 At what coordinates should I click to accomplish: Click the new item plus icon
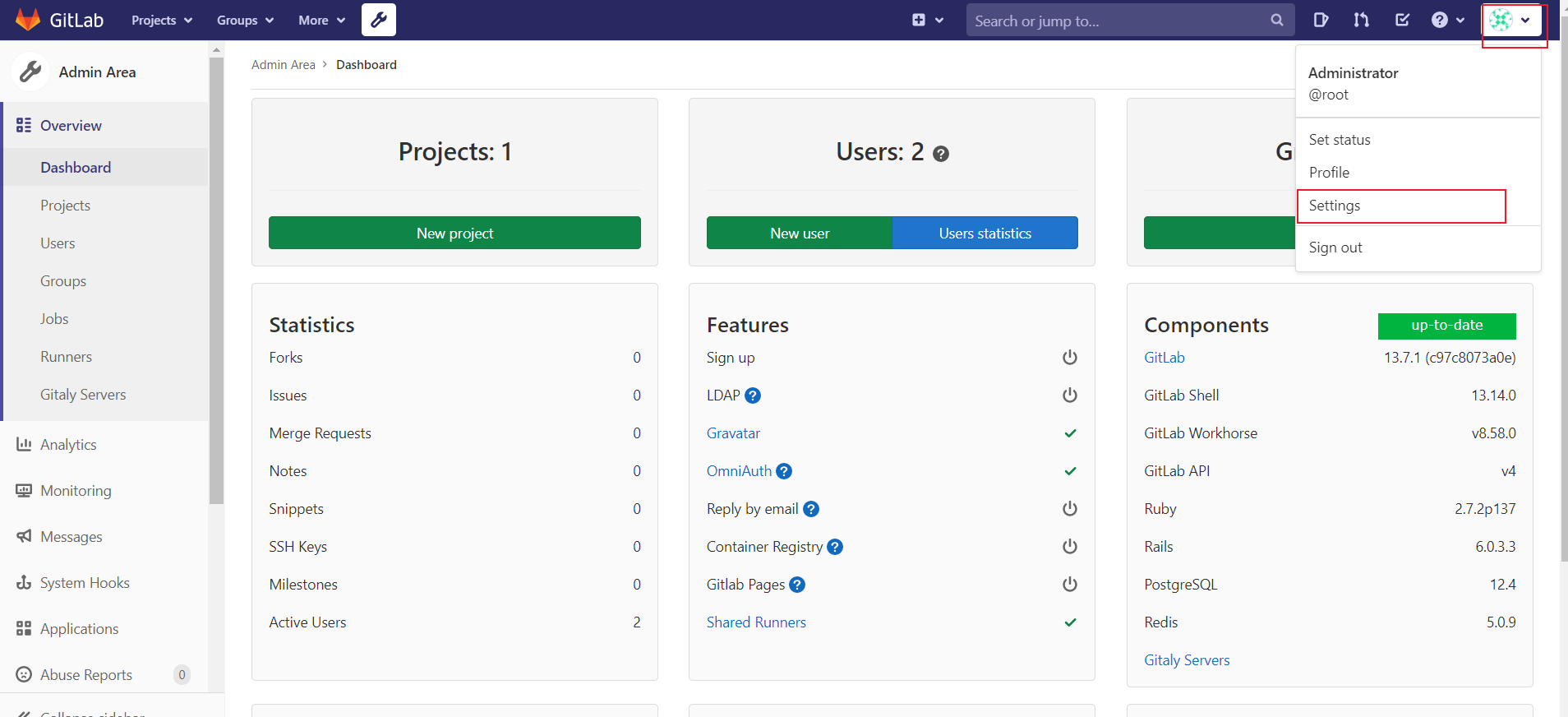[x=919, y=20]
